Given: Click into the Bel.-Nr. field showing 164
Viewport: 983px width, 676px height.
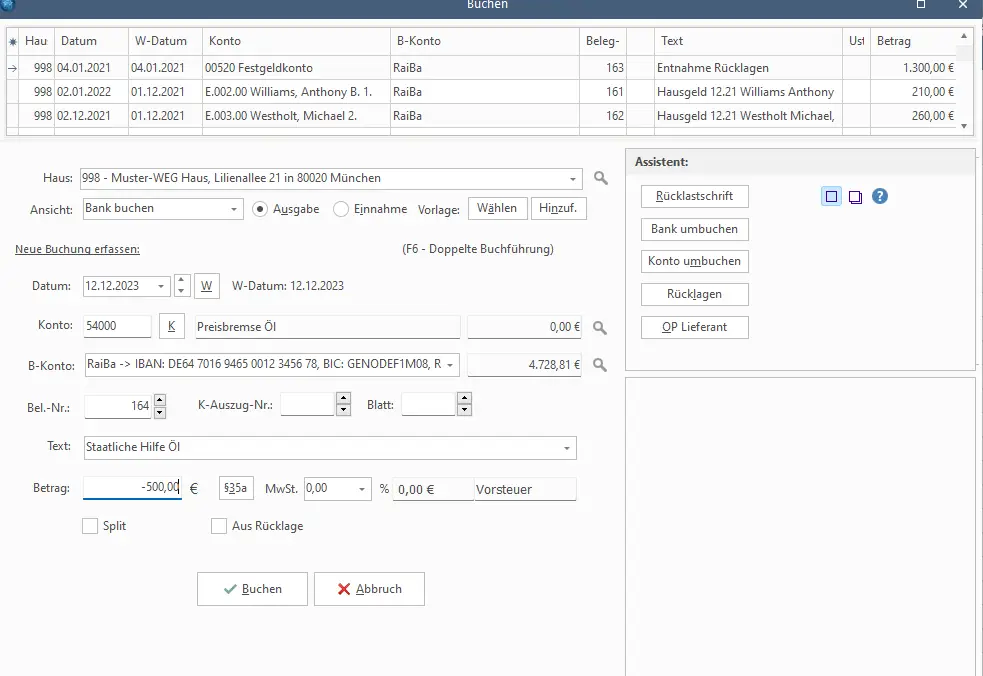Looking at the screenshot, I should click(x=118, y=406).
